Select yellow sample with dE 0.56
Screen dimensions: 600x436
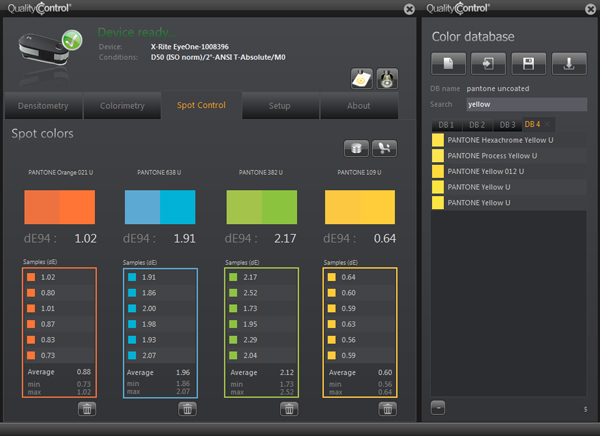coord(360,340)
